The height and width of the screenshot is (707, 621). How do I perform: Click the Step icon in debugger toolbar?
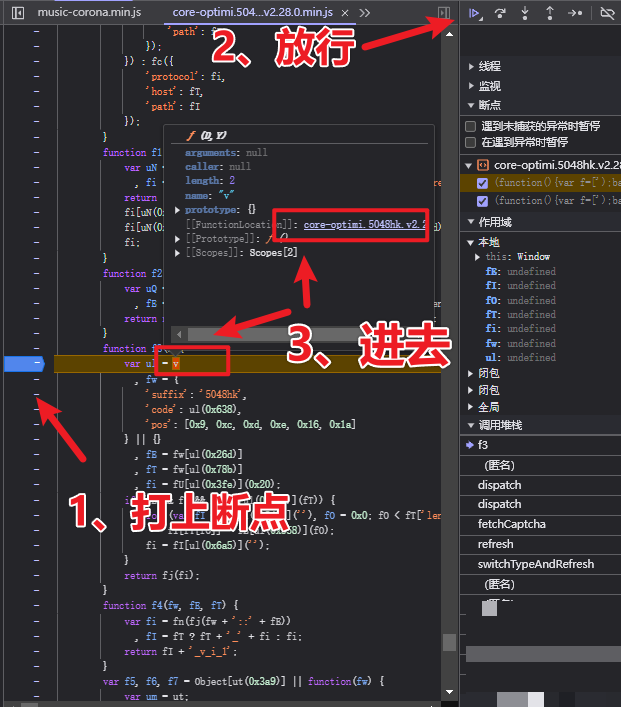tap(574, 13)
